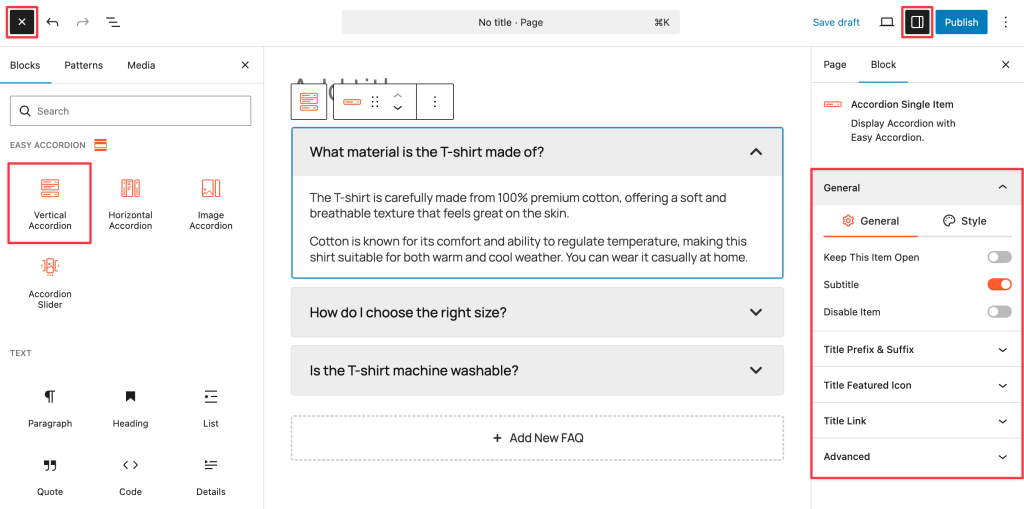Image resolution: width=1024 pixels, height=509 pixels.
Task: Switch to the Patterns tab
Action: pyautogui.click(x=84, y=65)
